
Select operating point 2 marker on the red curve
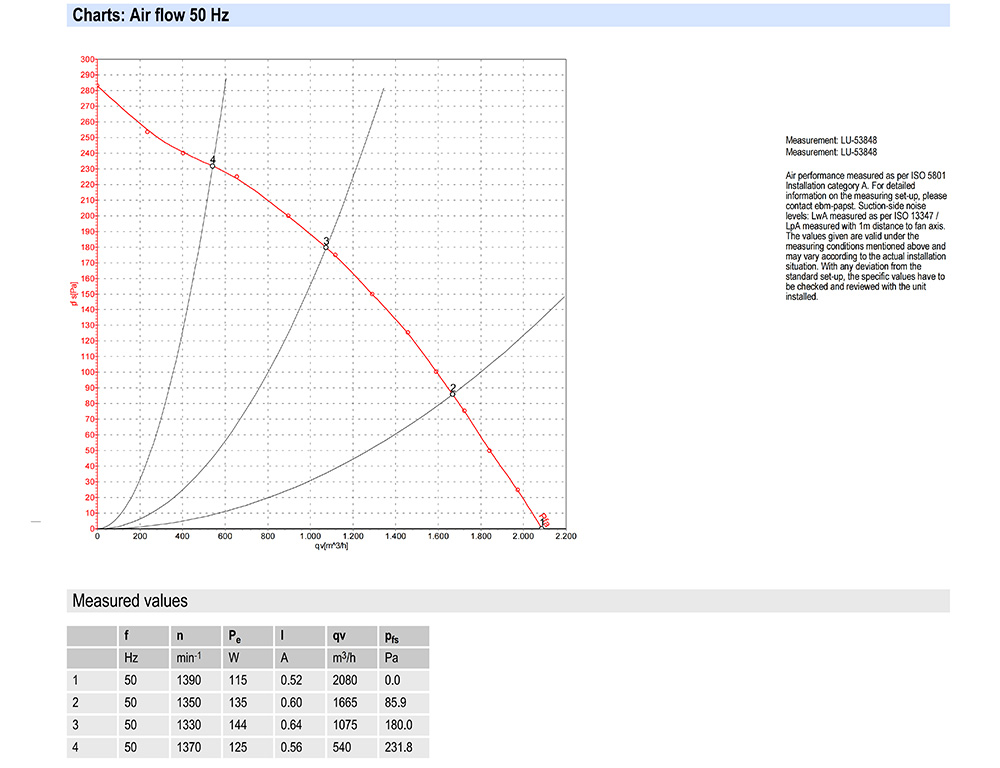pos(452,394)
